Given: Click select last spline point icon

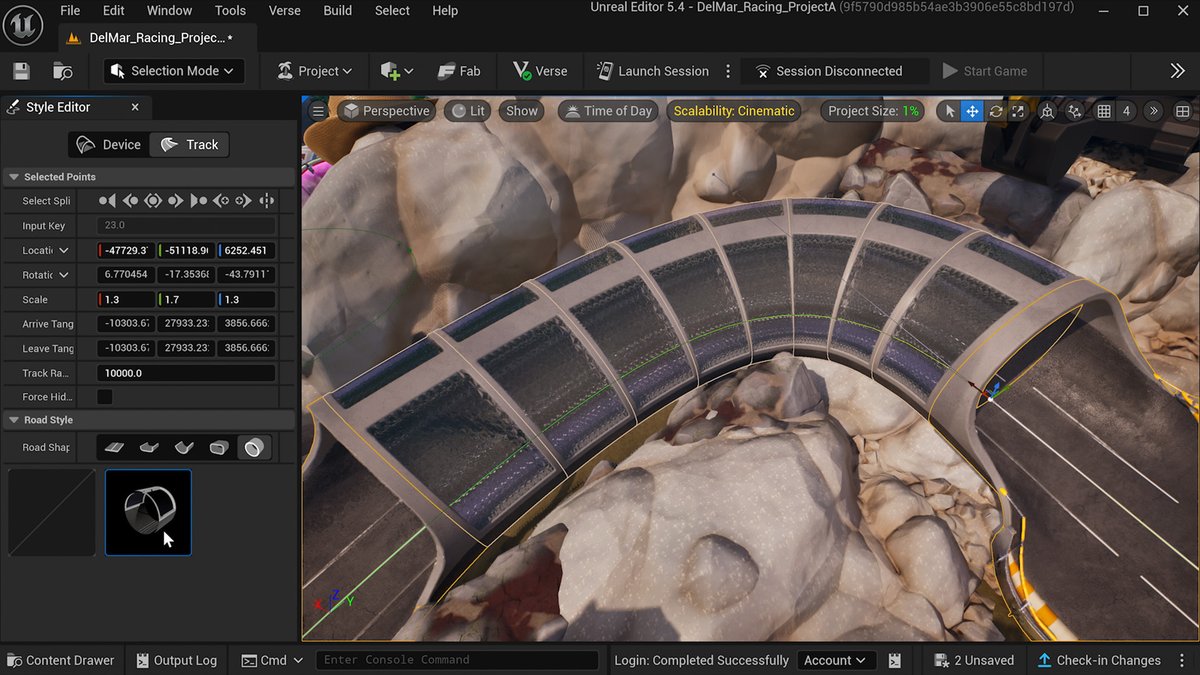Looking at the screenshot, I should point(198,201).
